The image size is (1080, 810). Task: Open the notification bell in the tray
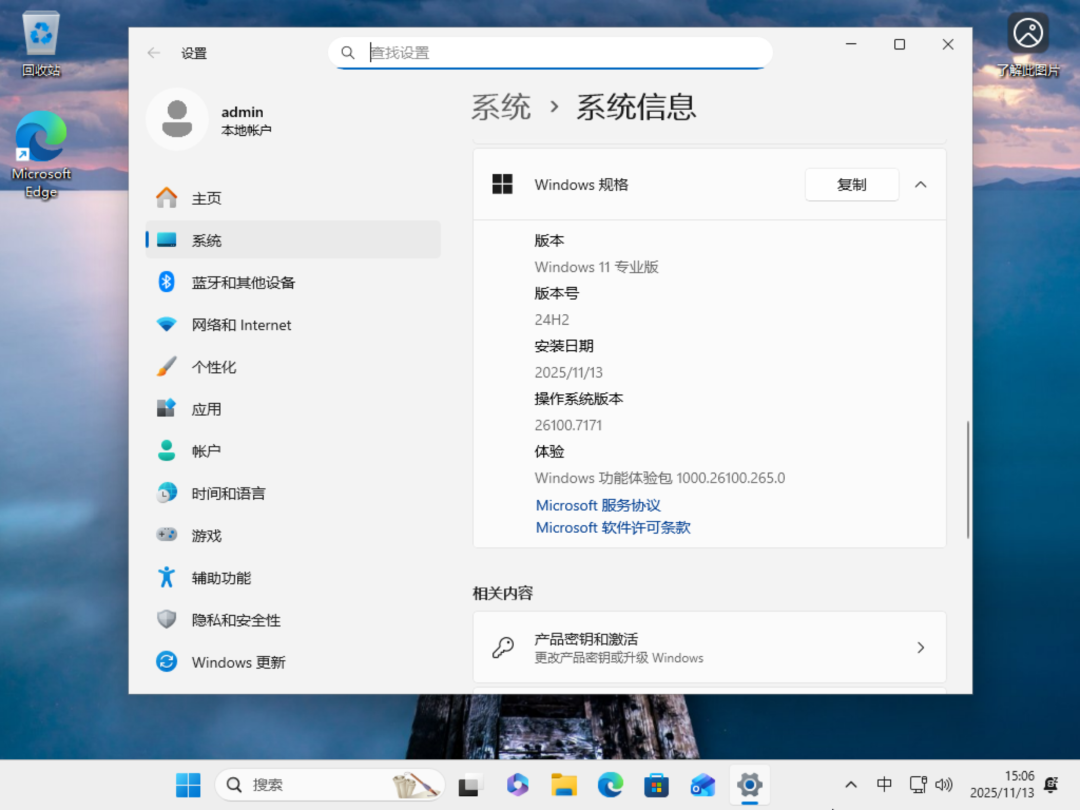tap(1051, 785)
